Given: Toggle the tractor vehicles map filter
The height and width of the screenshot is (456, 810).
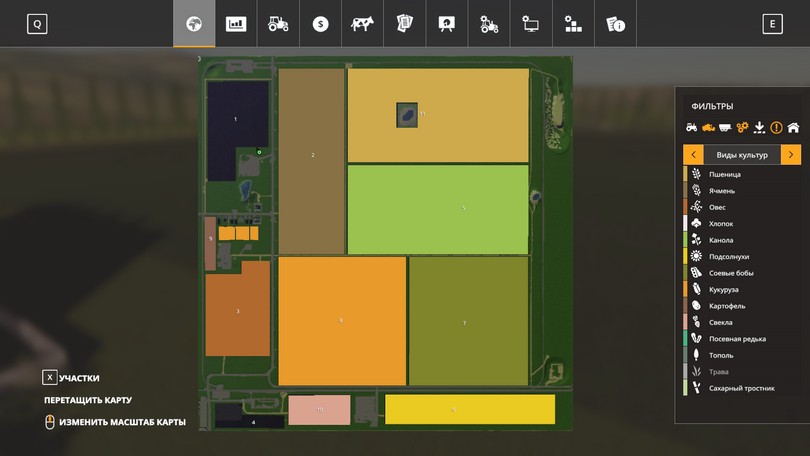Looking at the screenshot, I should 691,127.
